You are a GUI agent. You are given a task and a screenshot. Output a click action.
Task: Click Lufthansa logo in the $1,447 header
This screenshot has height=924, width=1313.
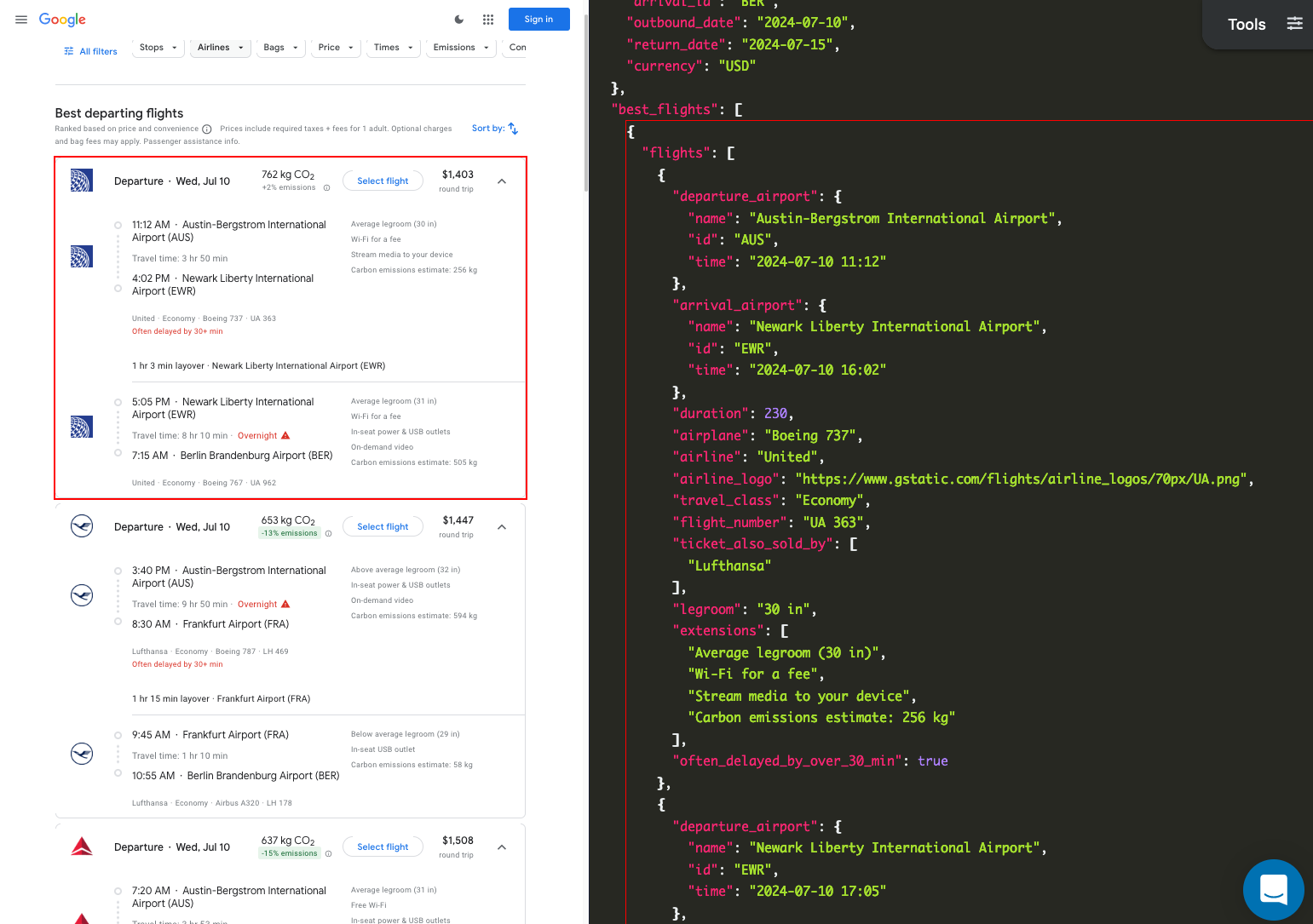pos(82,526)
